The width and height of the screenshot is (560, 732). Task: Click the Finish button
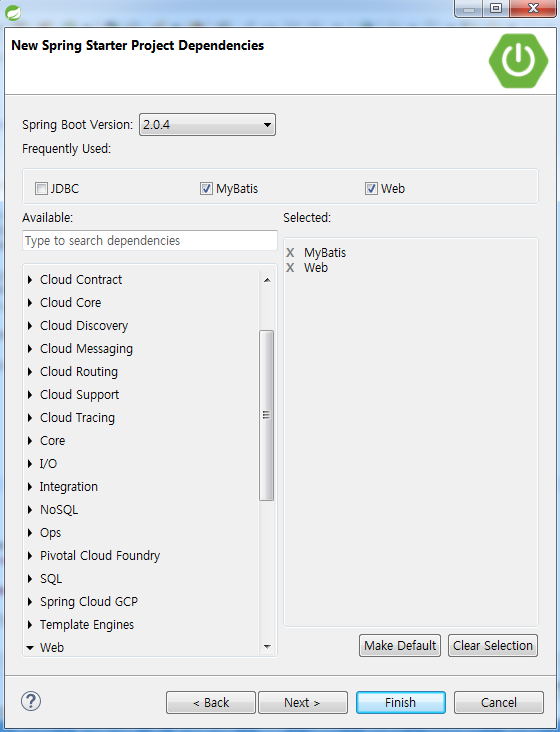point(400,703)
